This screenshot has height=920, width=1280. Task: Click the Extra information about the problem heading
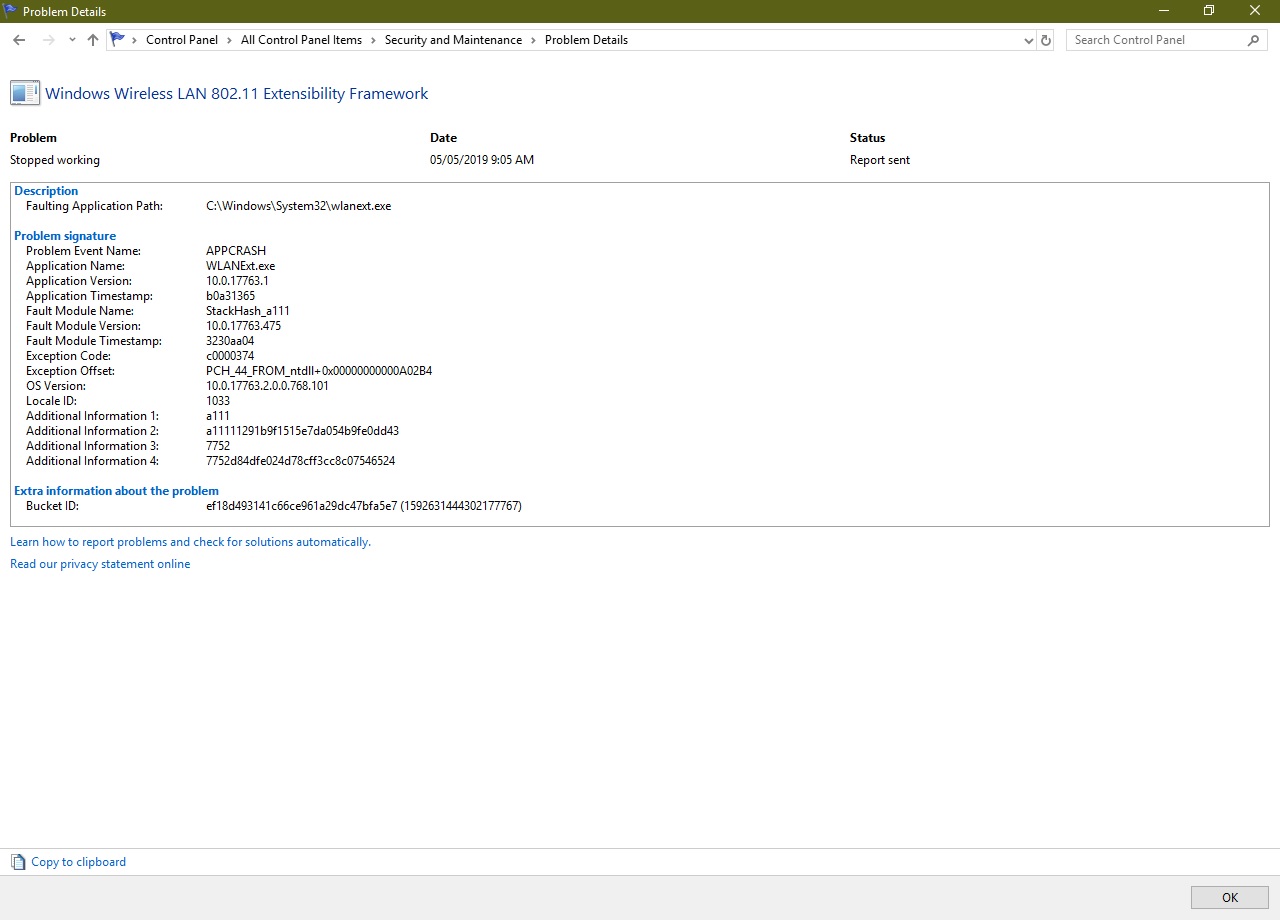[x=116, y=491]
